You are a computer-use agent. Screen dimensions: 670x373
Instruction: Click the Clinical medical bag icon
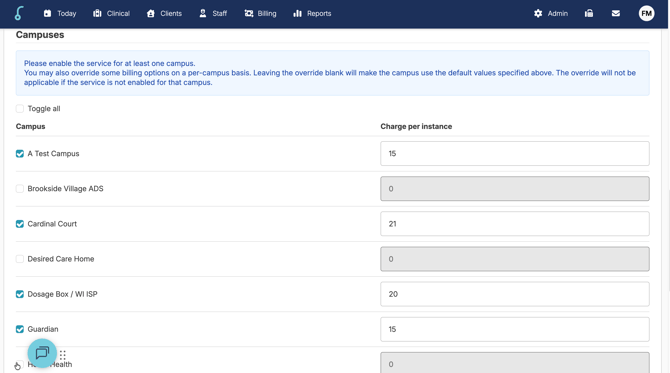pyautogui.click(x=97, y=13)
